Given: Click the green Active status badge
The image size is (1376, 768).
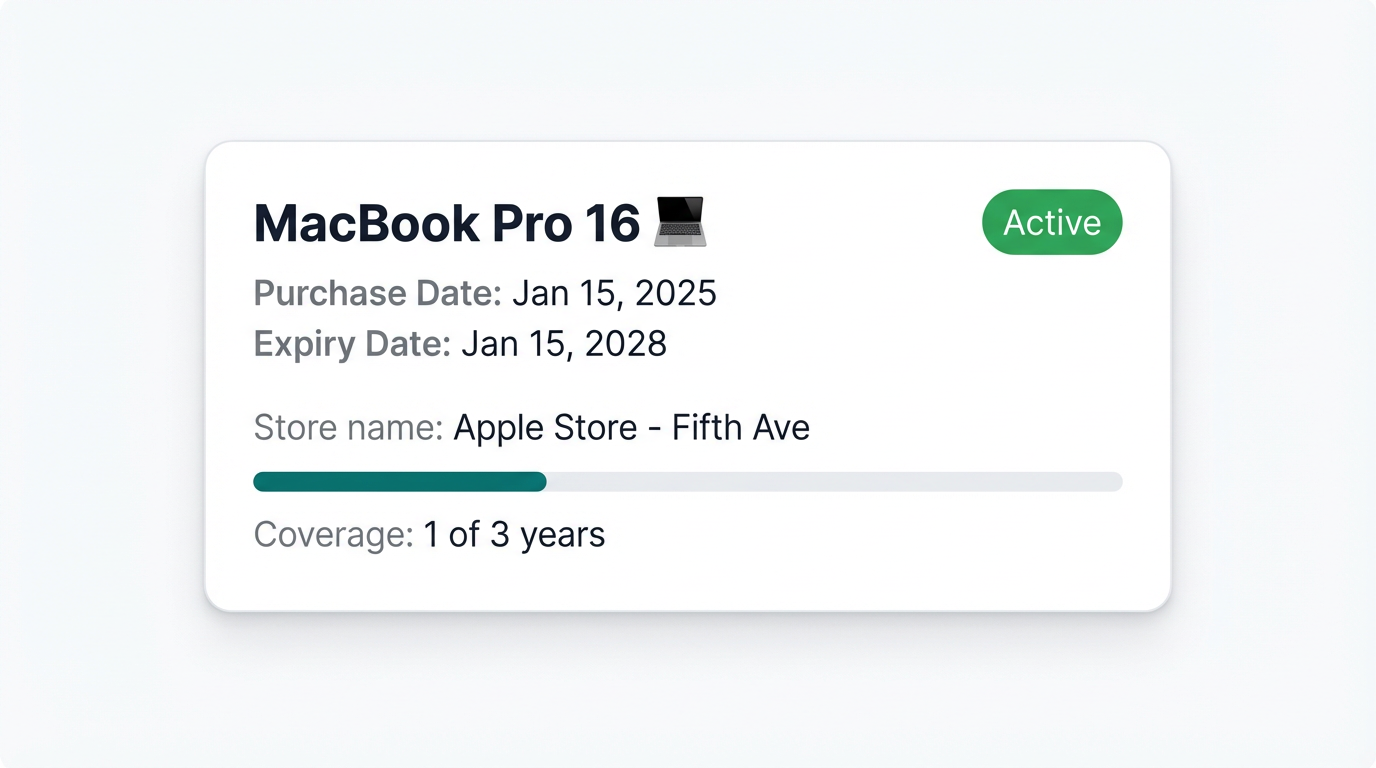Looking at the screenshot, I should point(1052,222).
